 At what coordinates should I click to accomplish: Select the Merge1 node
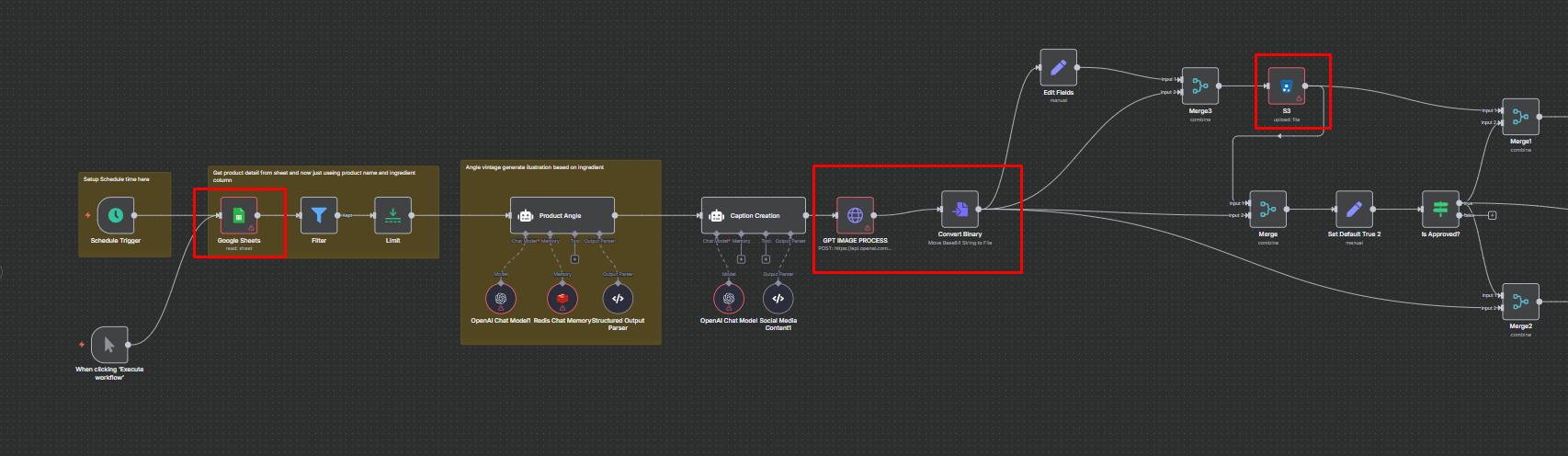coord(1521,117)
